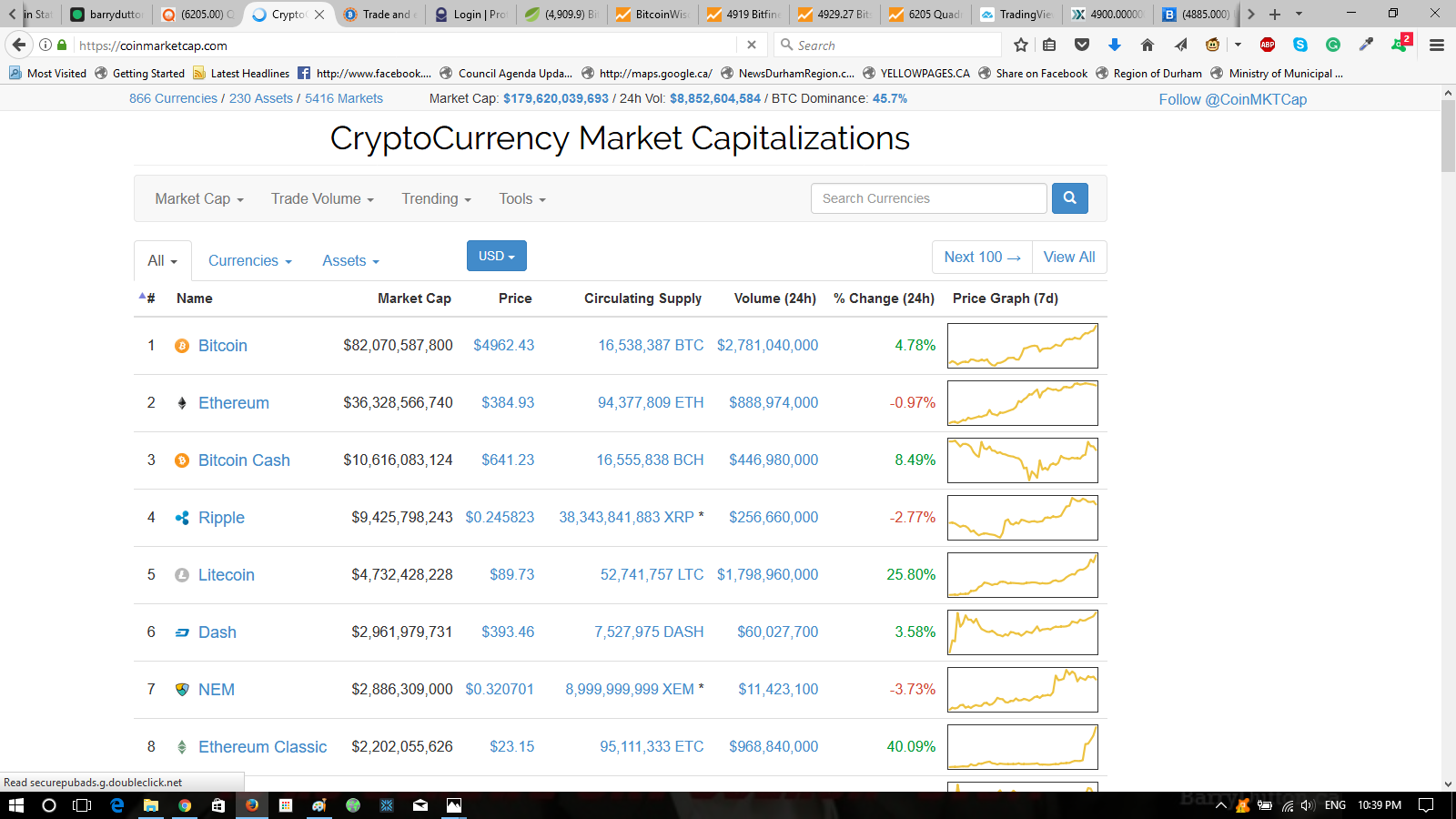Sort the table by Market Cap column
The height and width of the screenshot is (819, 1456).
[414, 298]
